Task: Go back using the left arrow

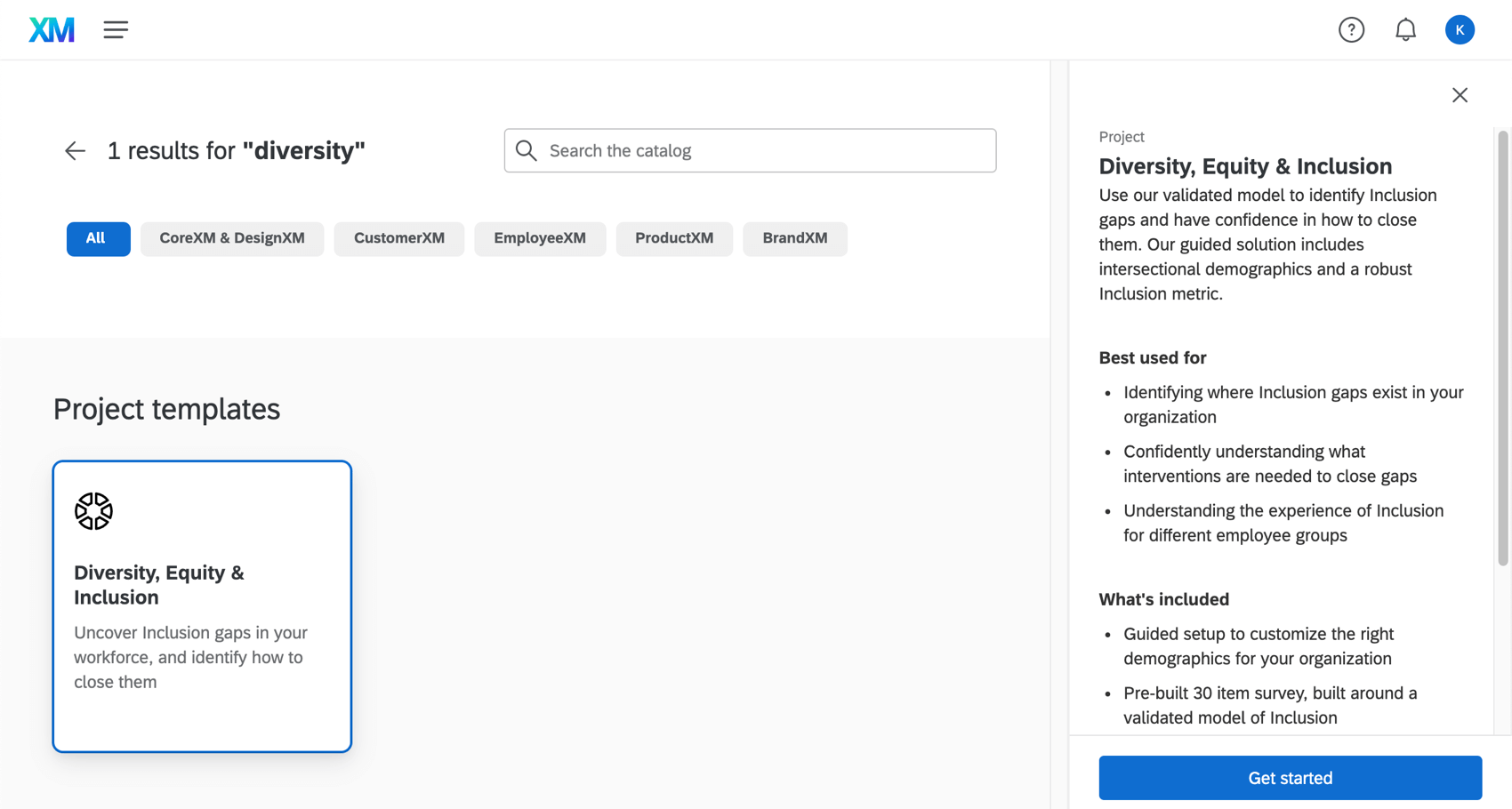Action: pos(76,151)
